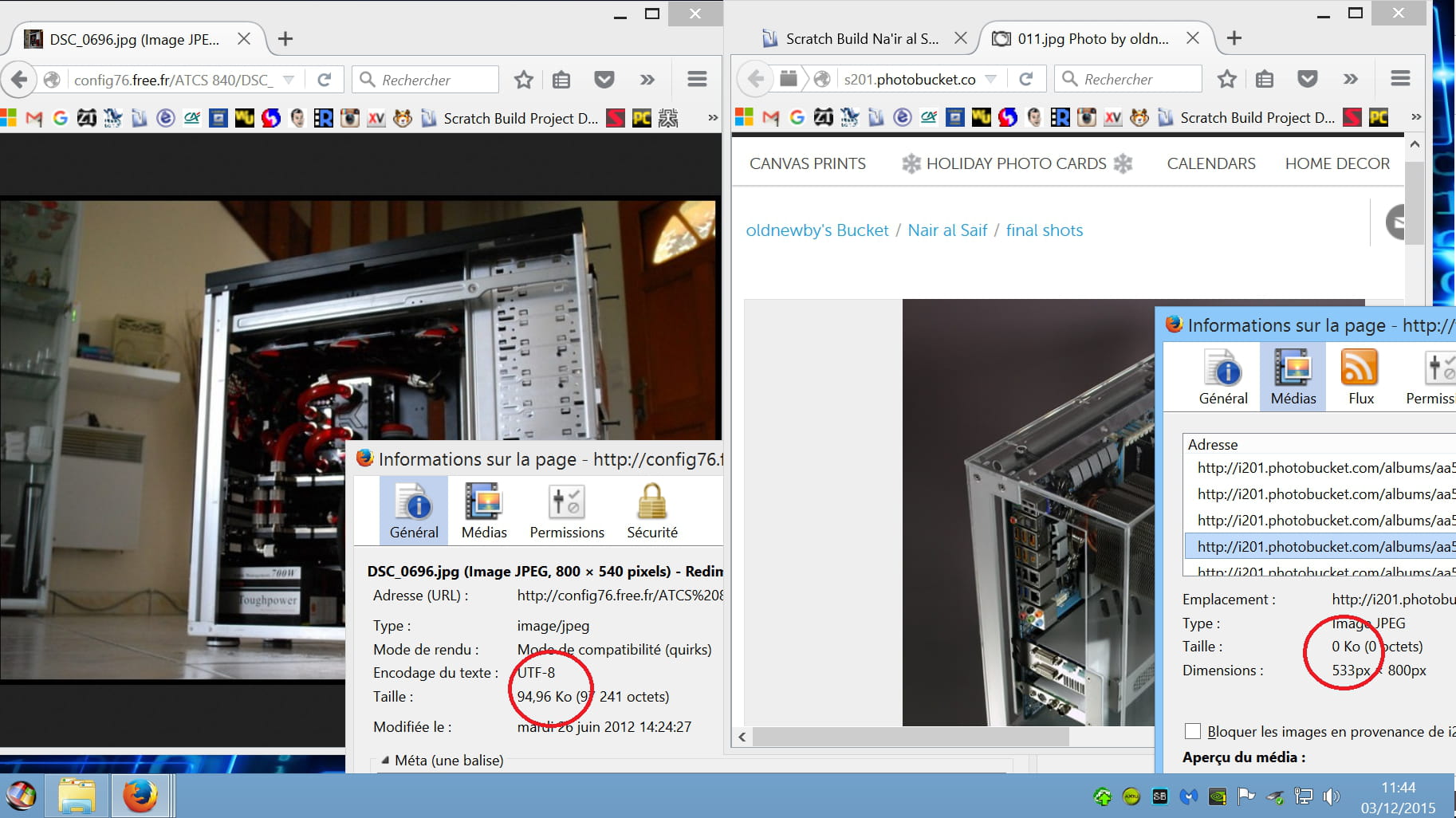Open File Explorer from the taskbar
Image resolution: width=1456 pixels, height=818 pixels.
tap(77, 795)
